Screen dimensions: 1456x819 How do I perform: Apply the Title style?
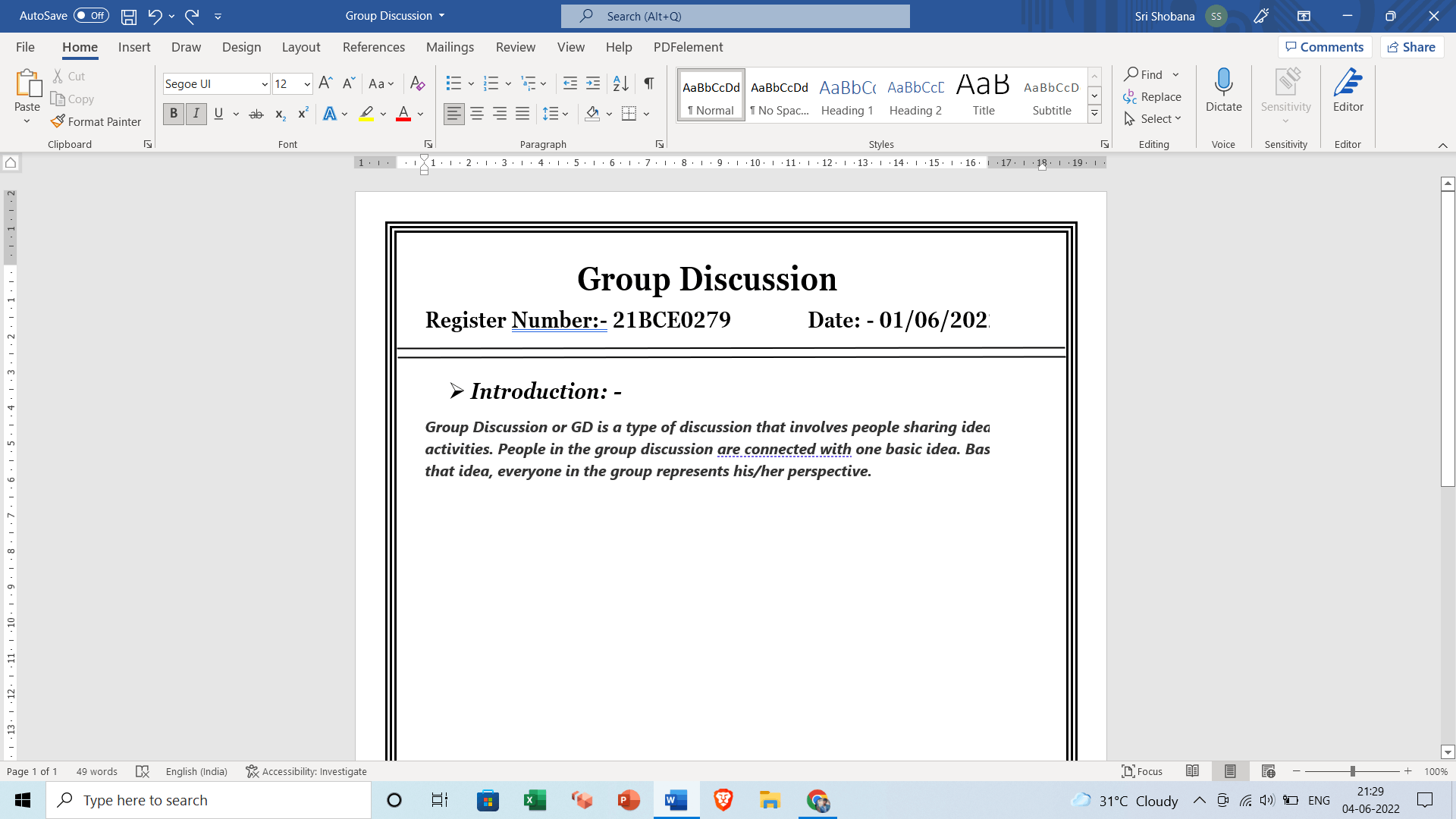coord(984,95)
